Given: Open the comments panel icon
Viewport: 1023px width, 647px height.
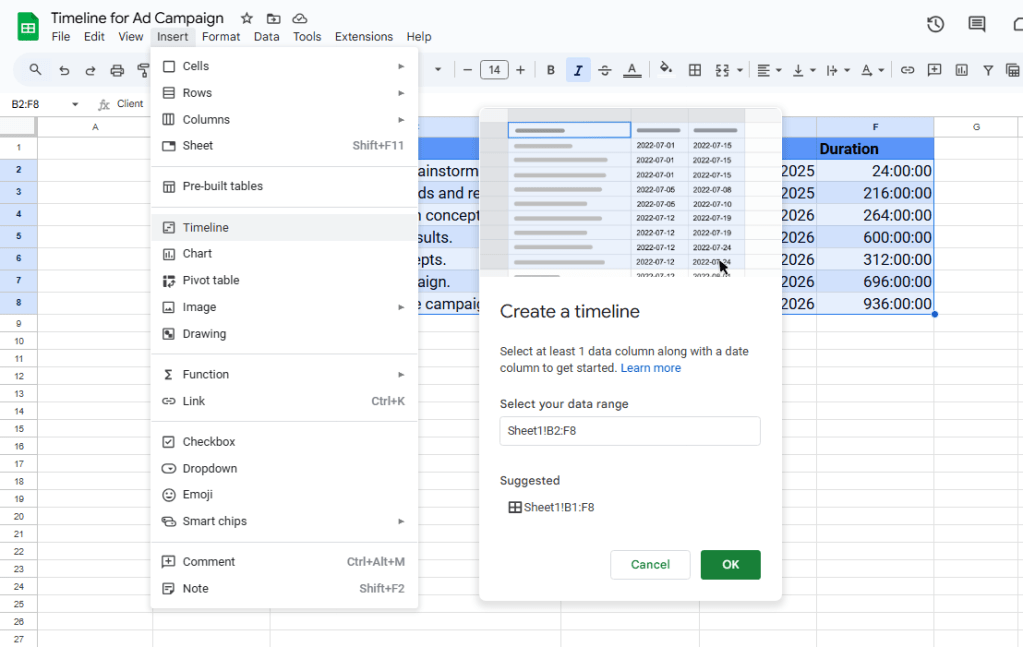Looking at the screenshot, I should [x=977, y=25].
